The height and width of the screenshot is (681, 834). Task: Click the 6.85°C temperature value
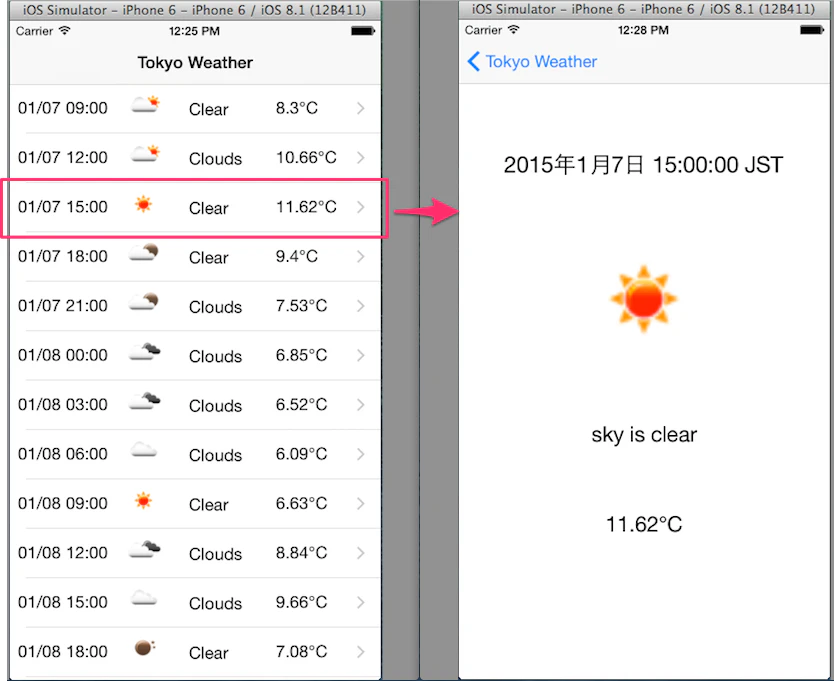point(302,355)
